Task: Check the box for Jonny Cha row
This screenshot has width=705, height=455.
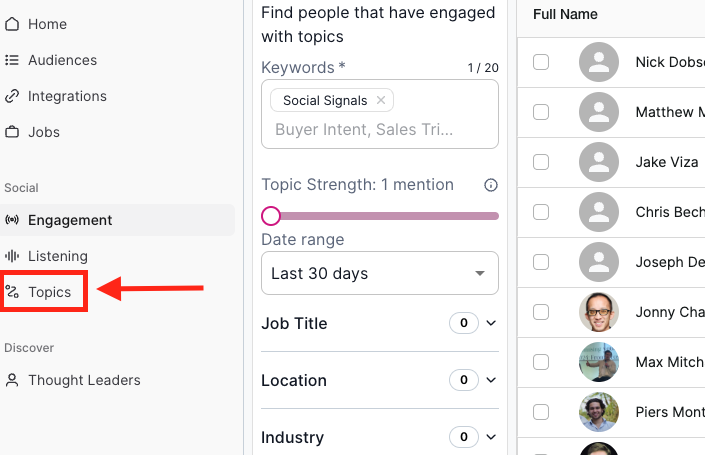Action: [541, 312]
